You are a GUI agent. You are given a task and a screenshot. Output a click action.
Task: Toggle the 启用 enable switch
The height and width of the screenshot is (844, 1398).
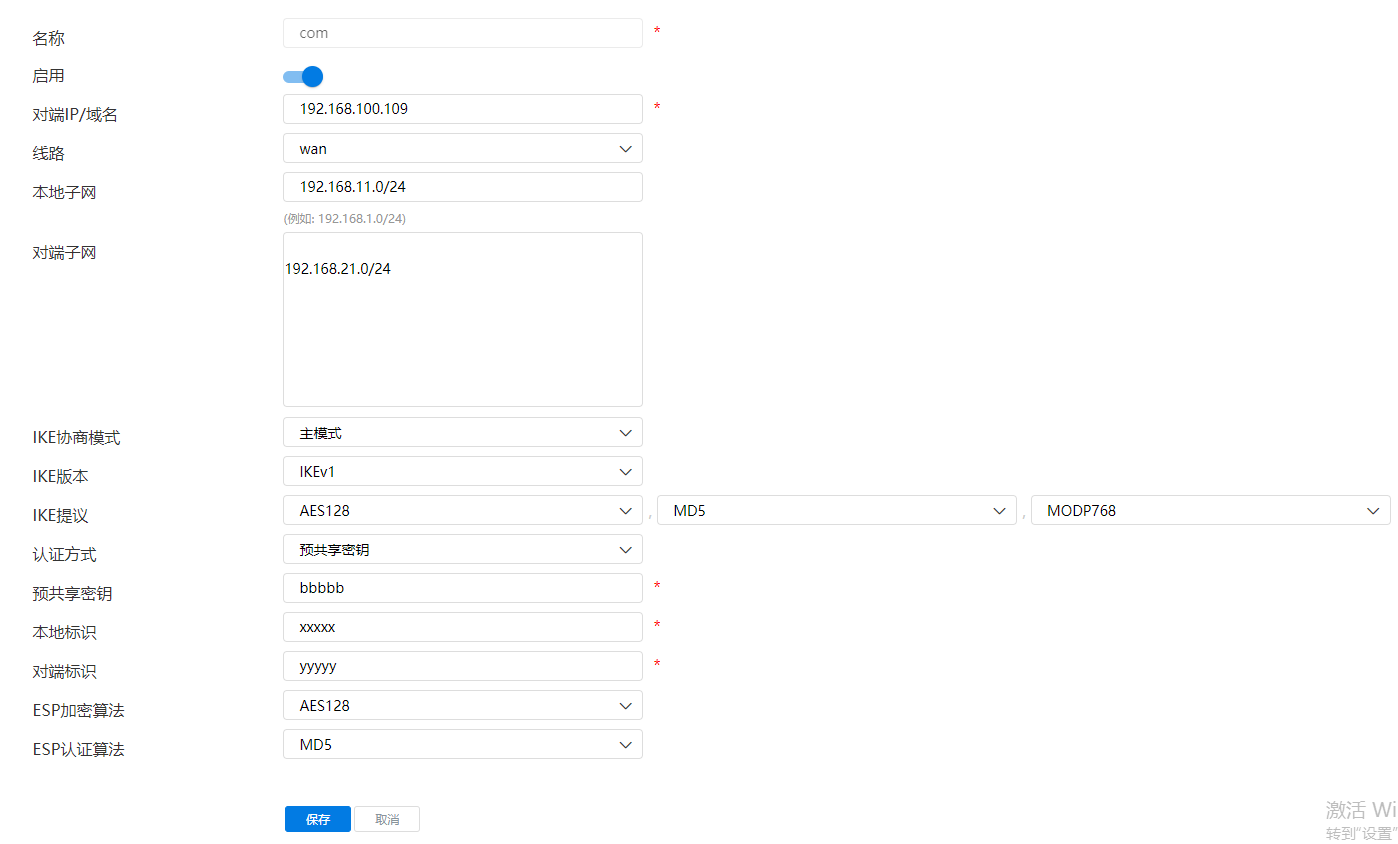click(303, 77)
